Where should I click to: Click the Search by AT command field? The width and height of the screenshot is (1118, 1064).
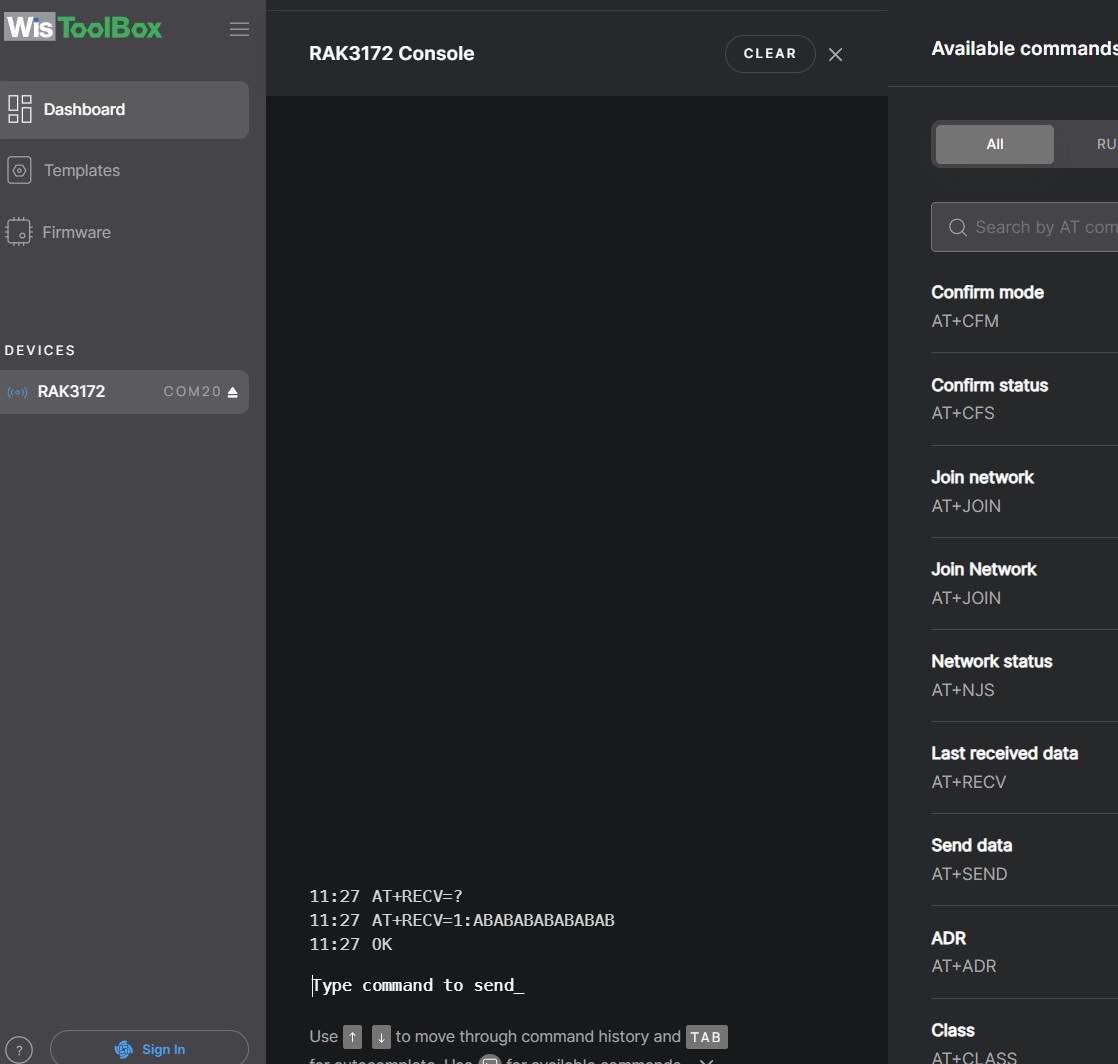pos(1040,228)
